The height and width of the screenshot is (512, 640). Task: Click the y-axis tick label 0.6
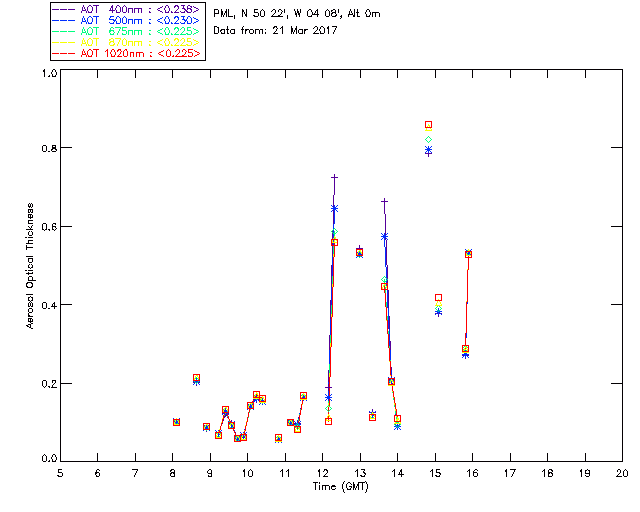(x=49, y=227)
